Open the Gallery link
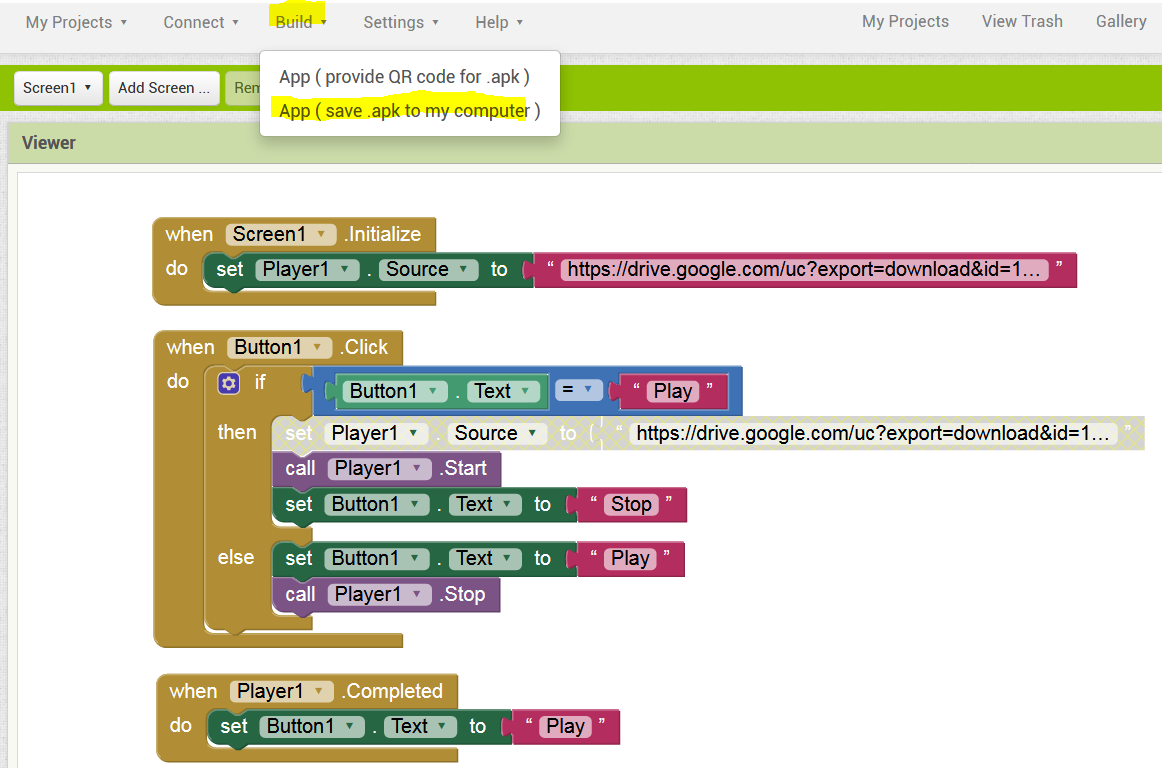 (x=1120, y=21)
